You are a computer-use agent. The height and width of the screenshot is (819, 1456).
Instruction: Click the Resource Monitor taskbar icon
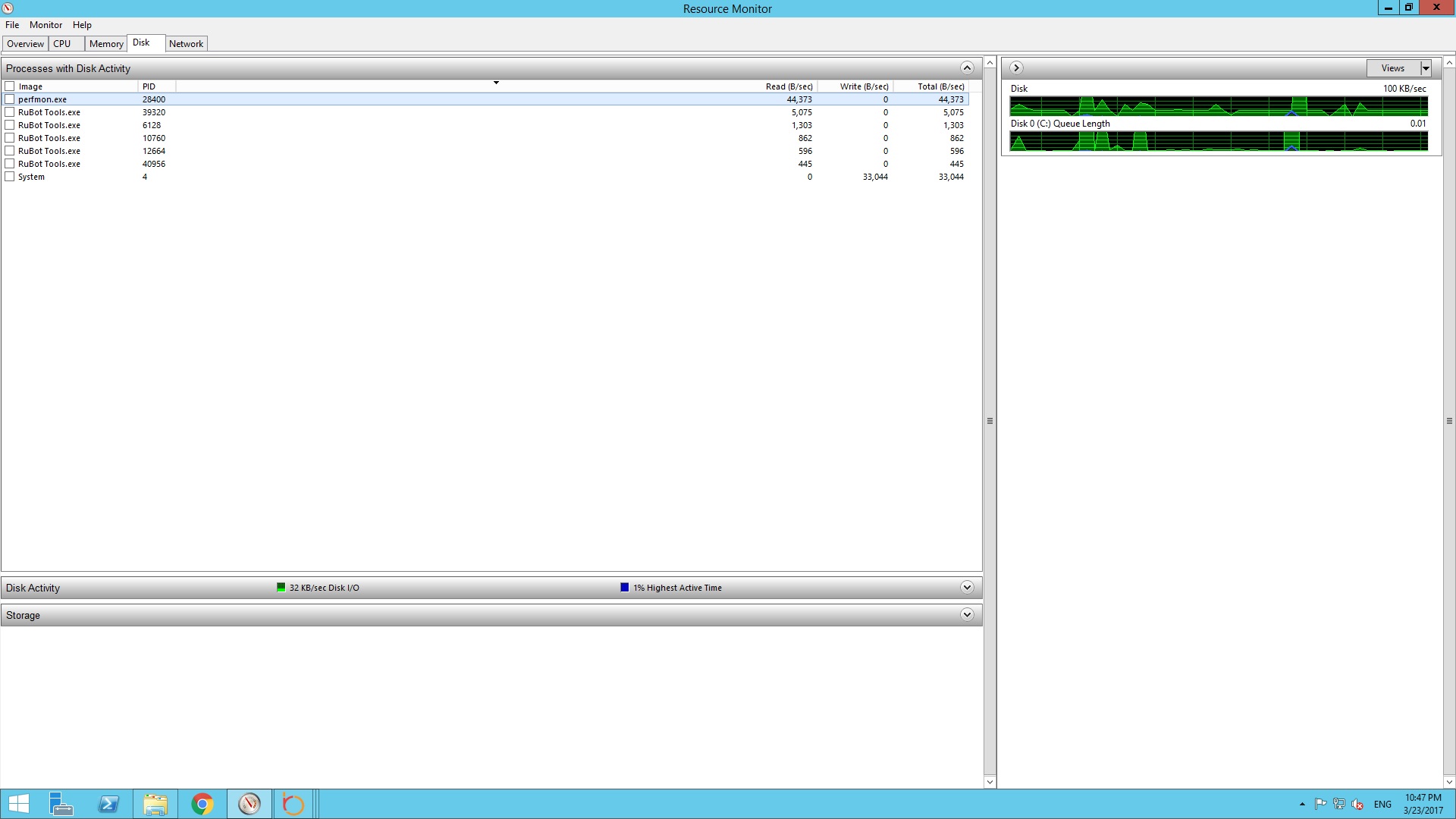[x=249, y=804]
